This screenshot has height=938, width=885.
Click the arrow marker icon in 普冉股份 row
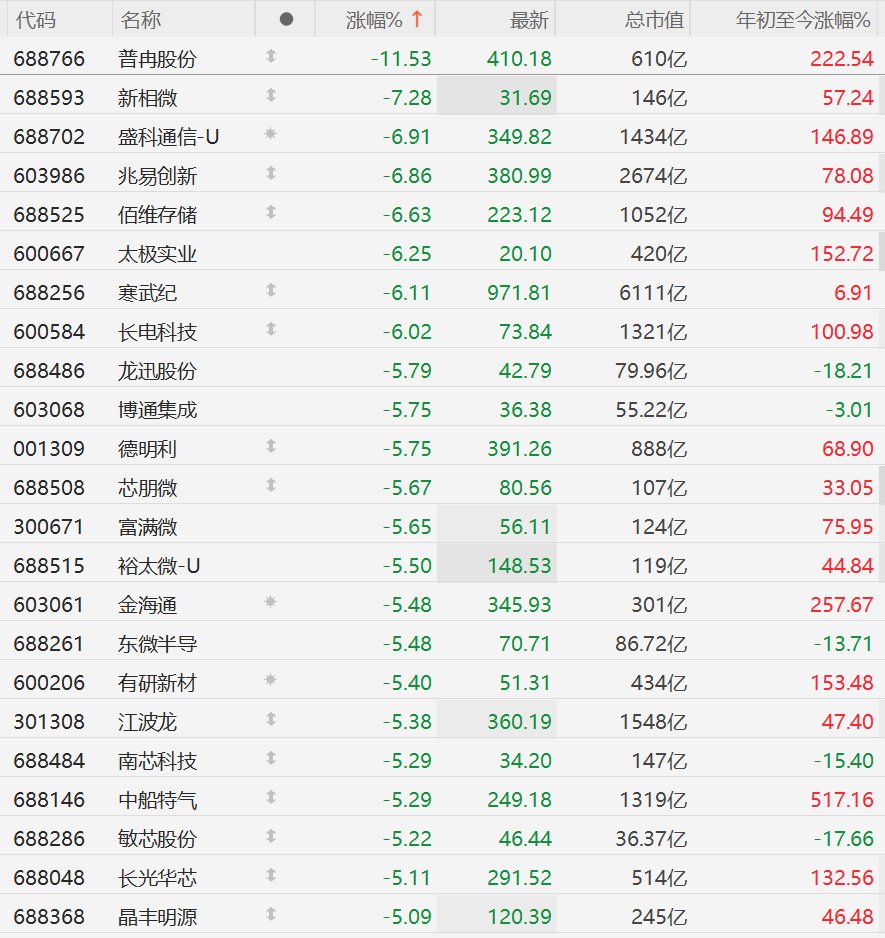[270, 56]
